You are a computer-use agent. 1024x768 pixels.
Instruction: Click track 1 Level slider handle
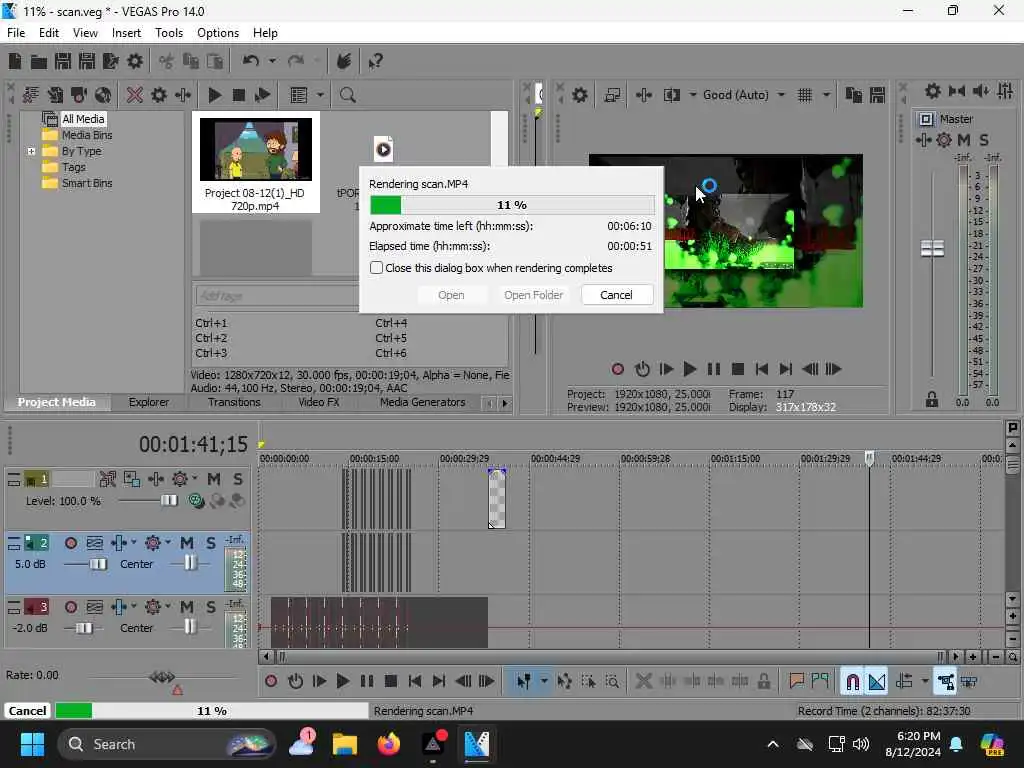168,501
